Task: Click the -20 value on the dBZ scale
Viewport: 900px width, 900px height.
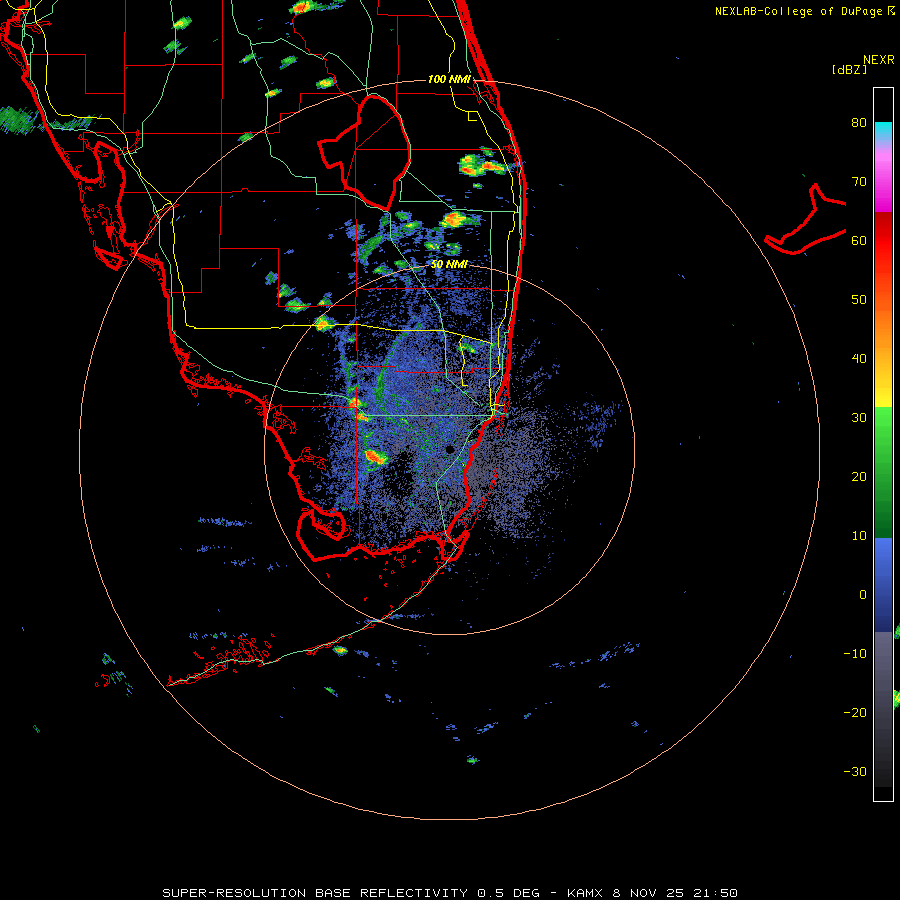Action: [x=855, y=713]
